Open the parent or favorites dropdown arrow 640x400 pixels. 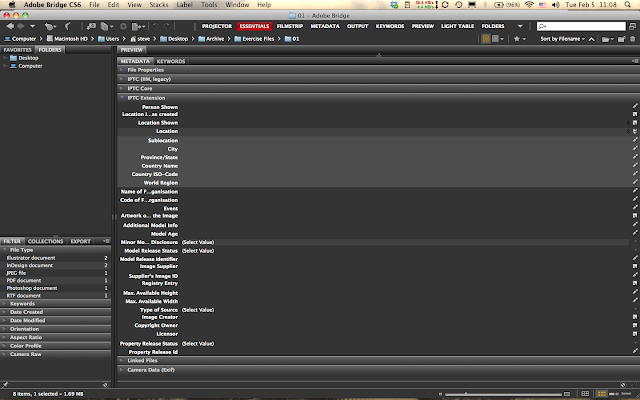pyautogui.click(x=32, y=26)
